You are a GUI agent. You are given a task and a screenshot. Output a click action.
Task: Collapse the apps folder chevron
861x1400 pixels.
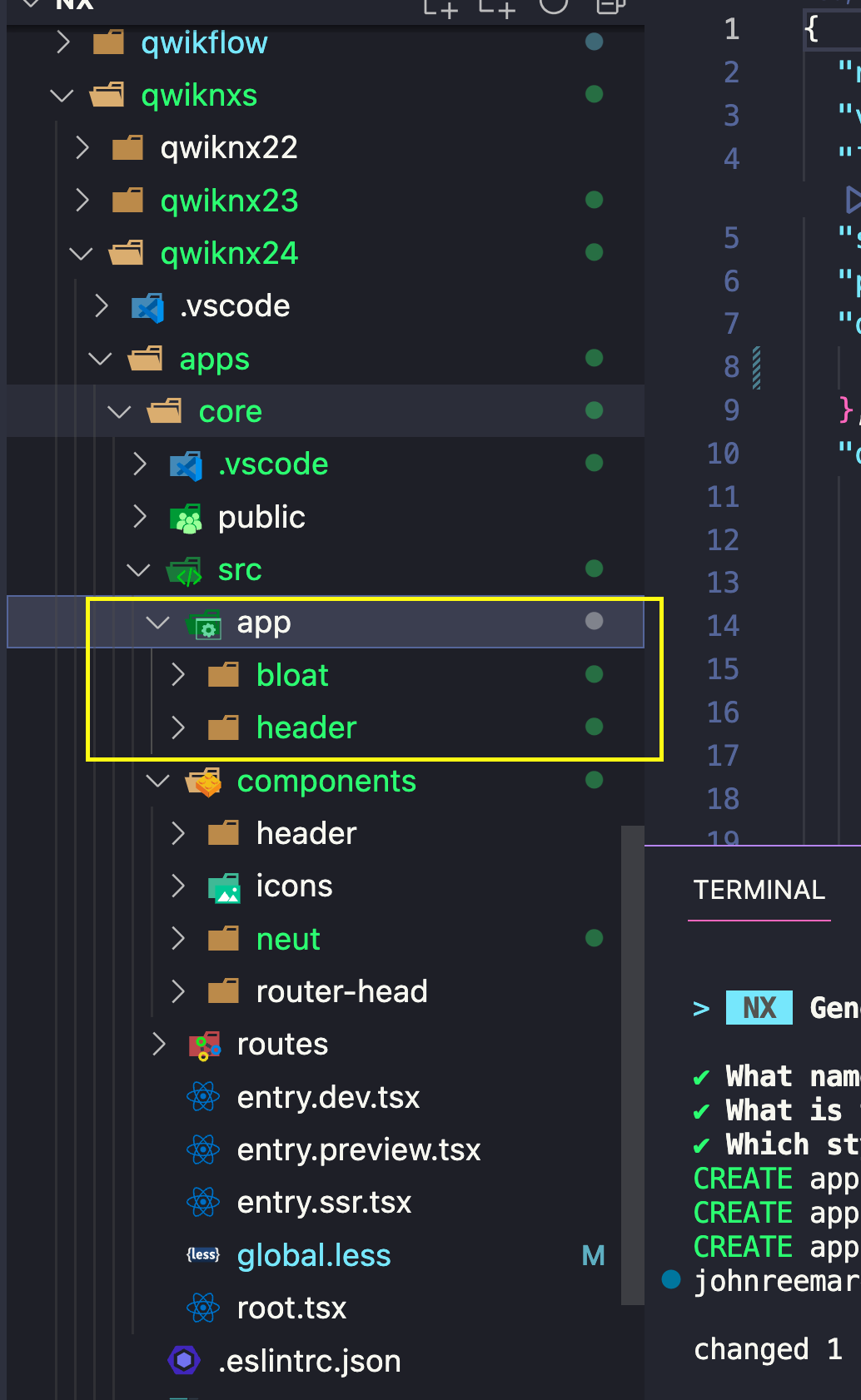100,360
